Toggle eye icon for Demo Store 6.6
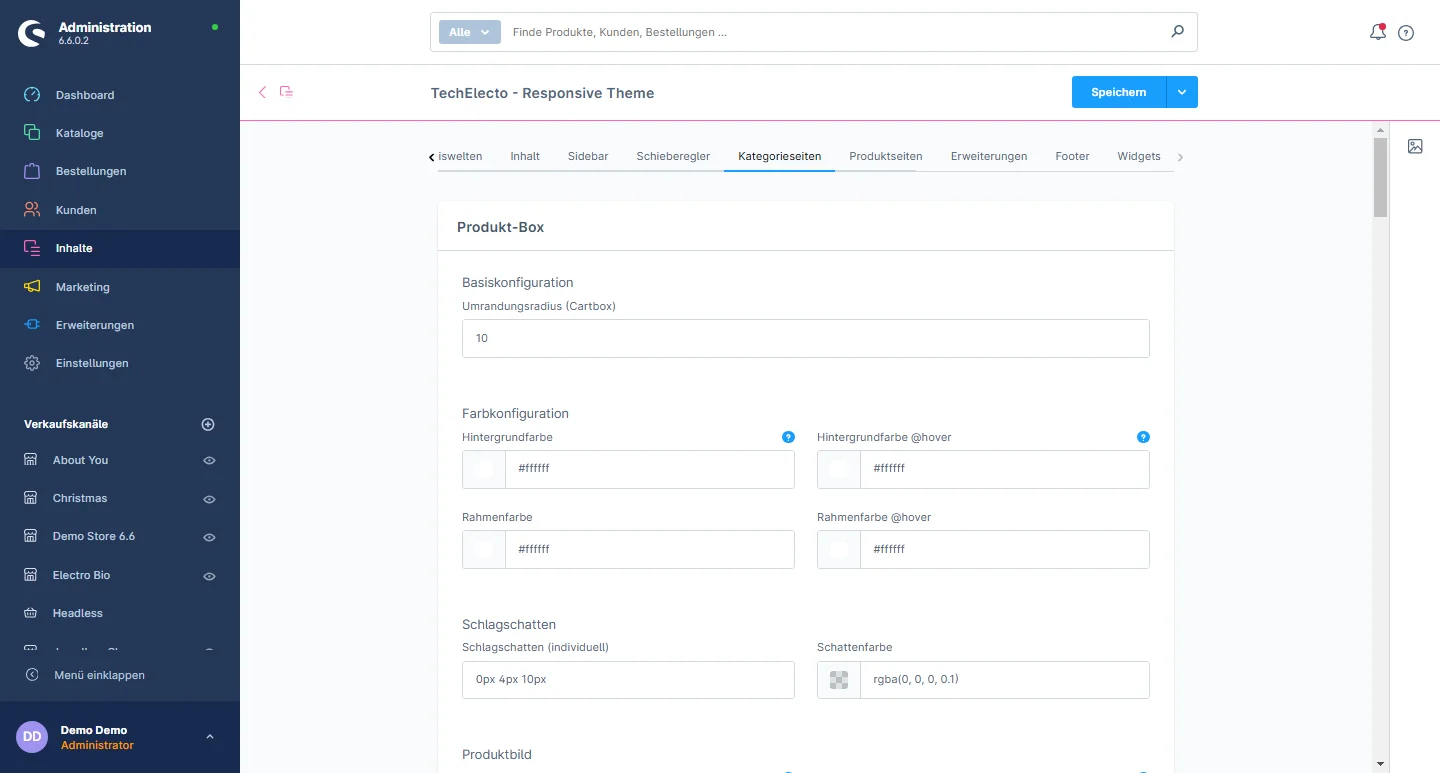Viewport: 1440px width, 773px height. tap(209, 537)
